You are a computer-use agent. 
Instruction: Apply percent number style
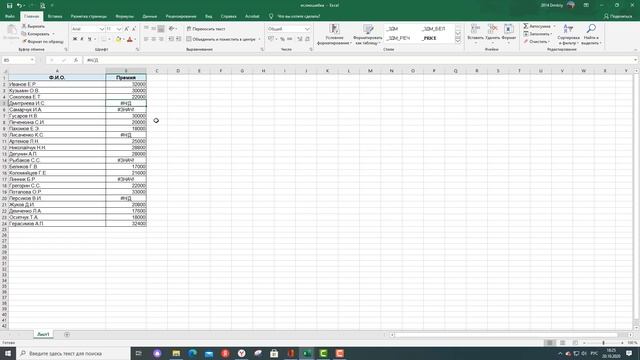pos(282,39)
